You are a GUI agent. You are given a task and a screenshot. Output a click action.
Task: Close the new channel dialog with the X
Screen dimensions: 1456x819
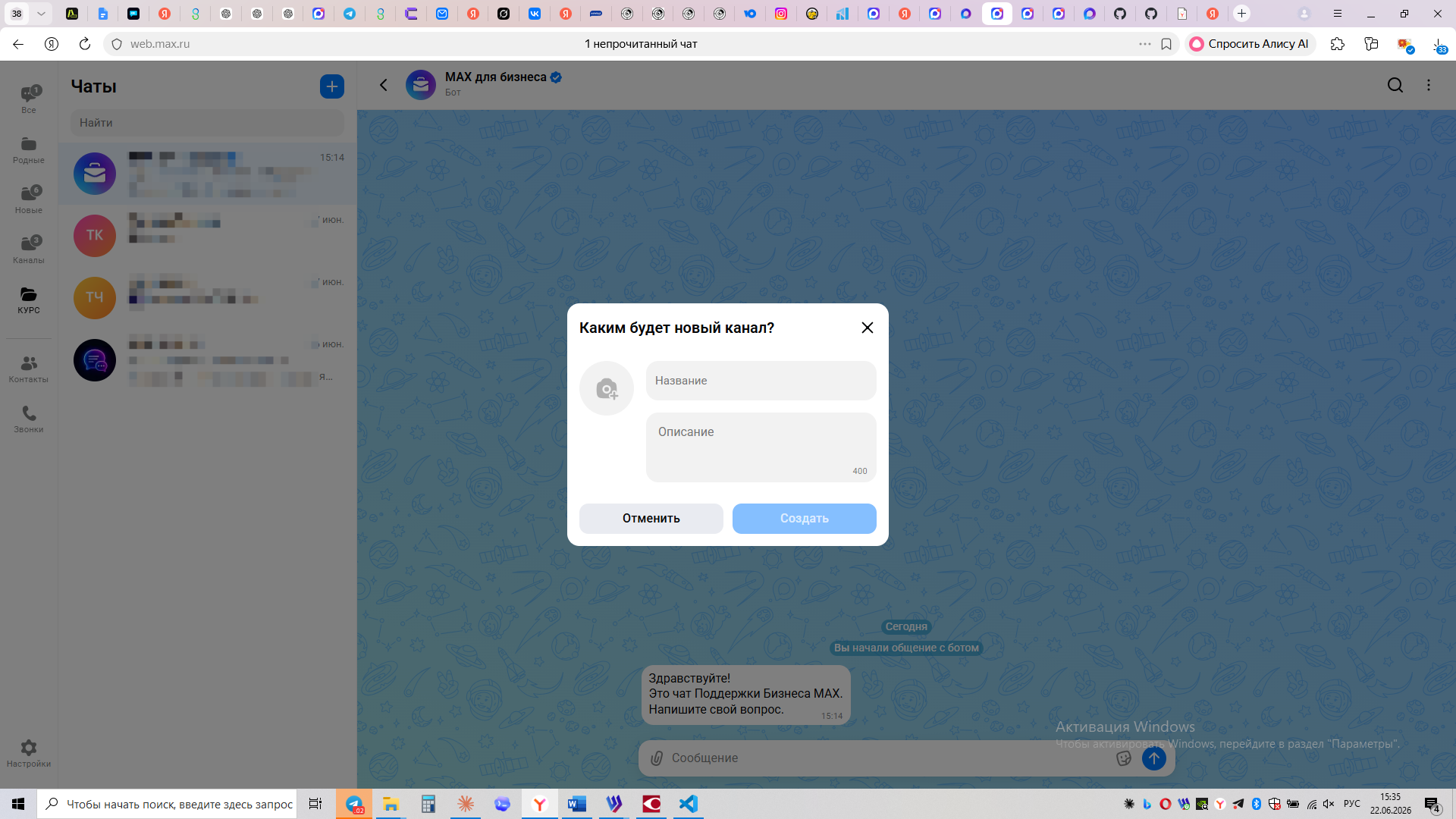pyautogui.click(x=868, y=328)
